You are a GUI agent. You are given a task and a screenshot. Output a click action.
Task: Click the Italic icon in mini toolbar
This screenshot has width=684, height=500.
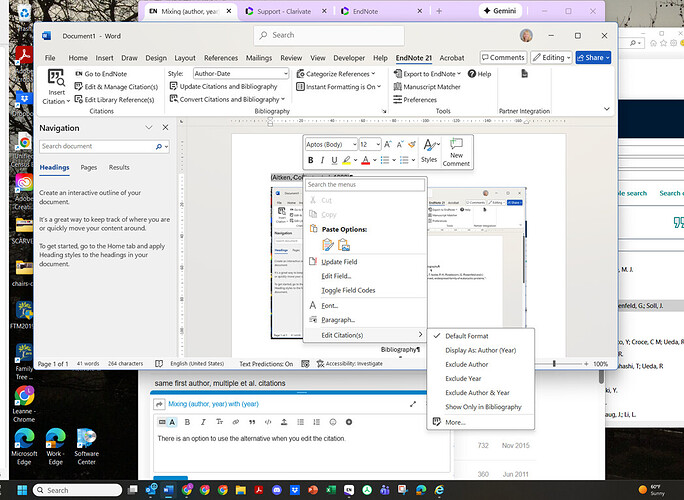pos(322,160)
